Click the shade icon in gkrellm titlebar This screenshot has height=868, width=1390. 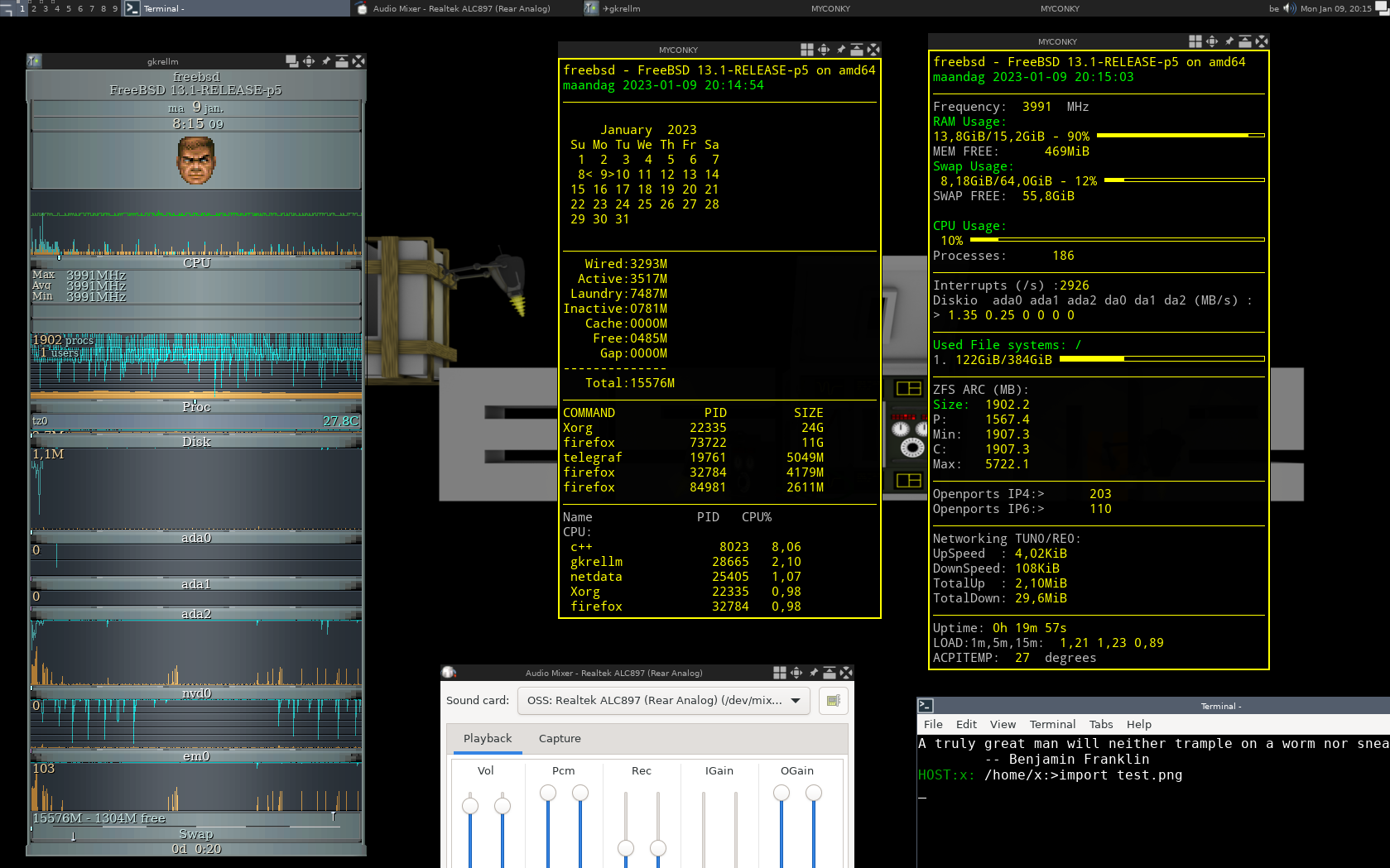pyautogui.click(x=341, y=61)
